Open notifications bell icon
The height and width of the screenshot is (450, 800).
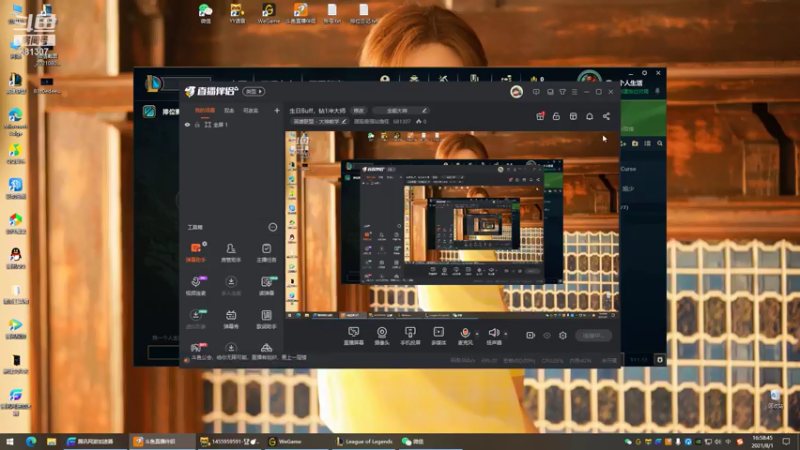pos(589,116)
